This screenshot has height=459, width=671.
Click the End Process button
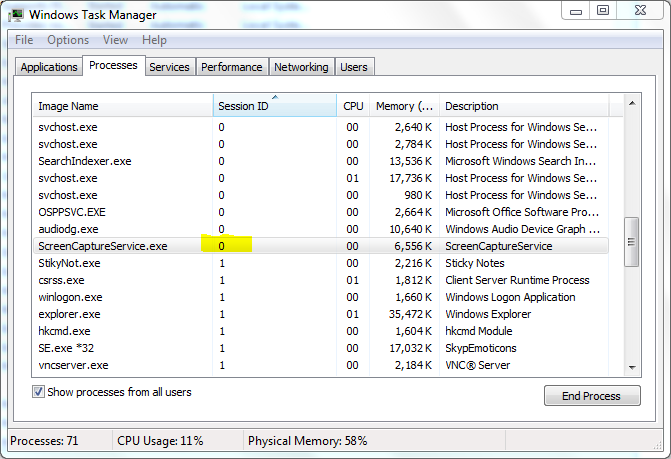pyautogui.click(x=592, y=396)
